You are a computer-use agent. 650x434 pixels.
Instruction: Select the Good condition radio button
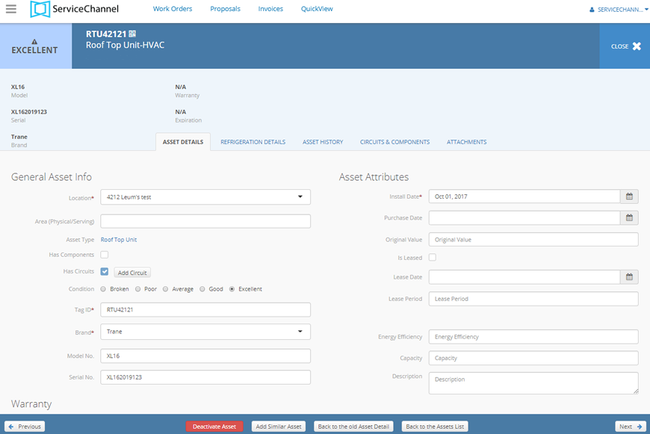(x=202, y=289)
